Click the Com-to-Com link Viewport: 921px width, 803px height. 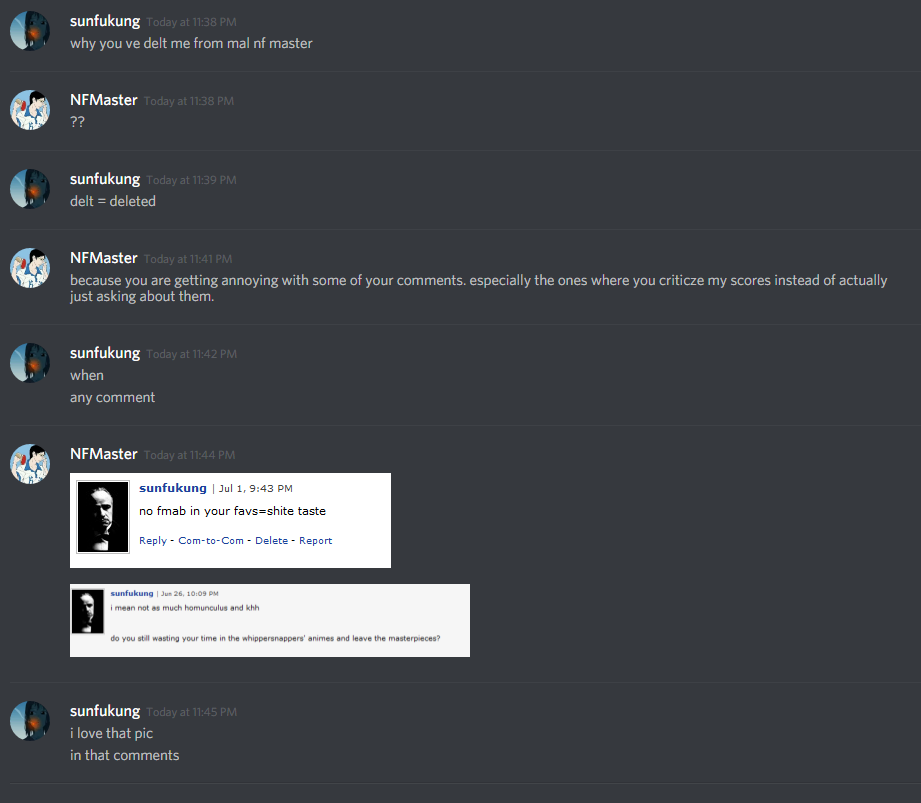[x=211, y=540]
